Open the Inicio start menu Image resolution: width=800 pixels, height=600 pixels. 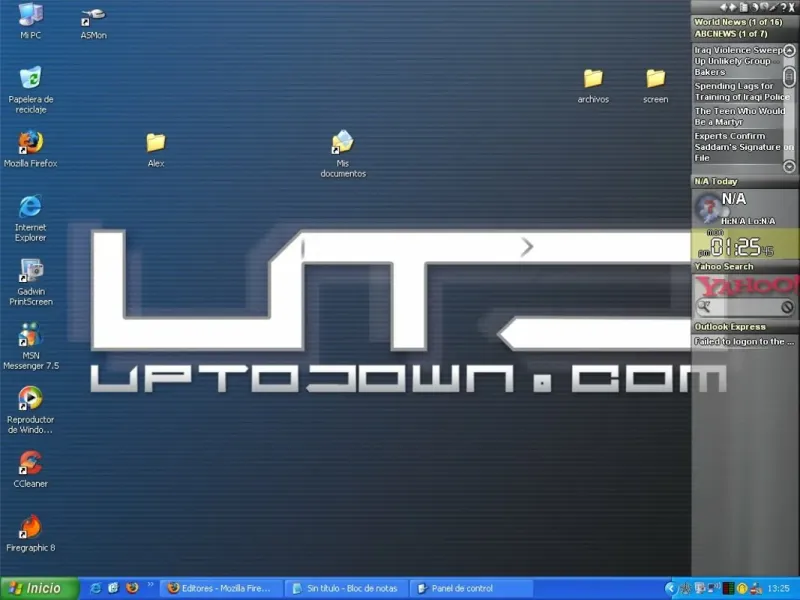(39, 589)
